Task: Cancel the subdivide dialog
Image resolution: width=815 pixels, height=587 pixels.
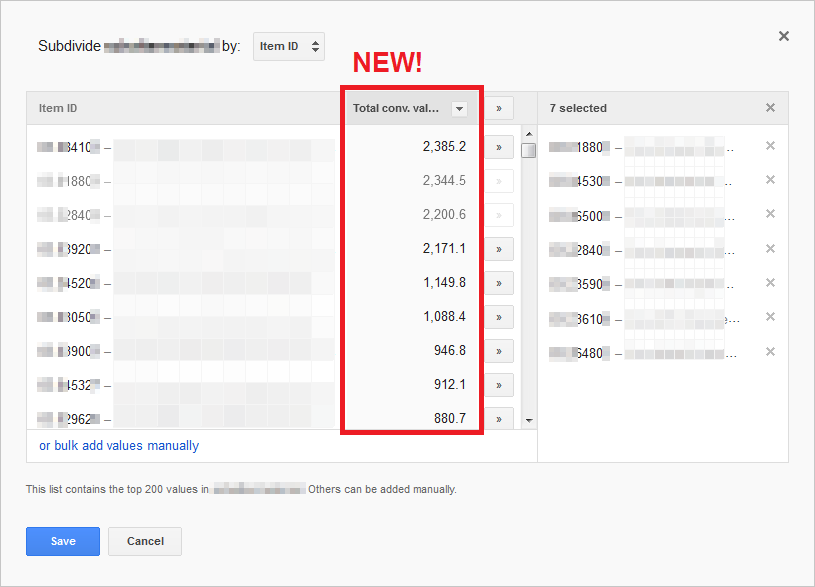Action: point(145,541)
